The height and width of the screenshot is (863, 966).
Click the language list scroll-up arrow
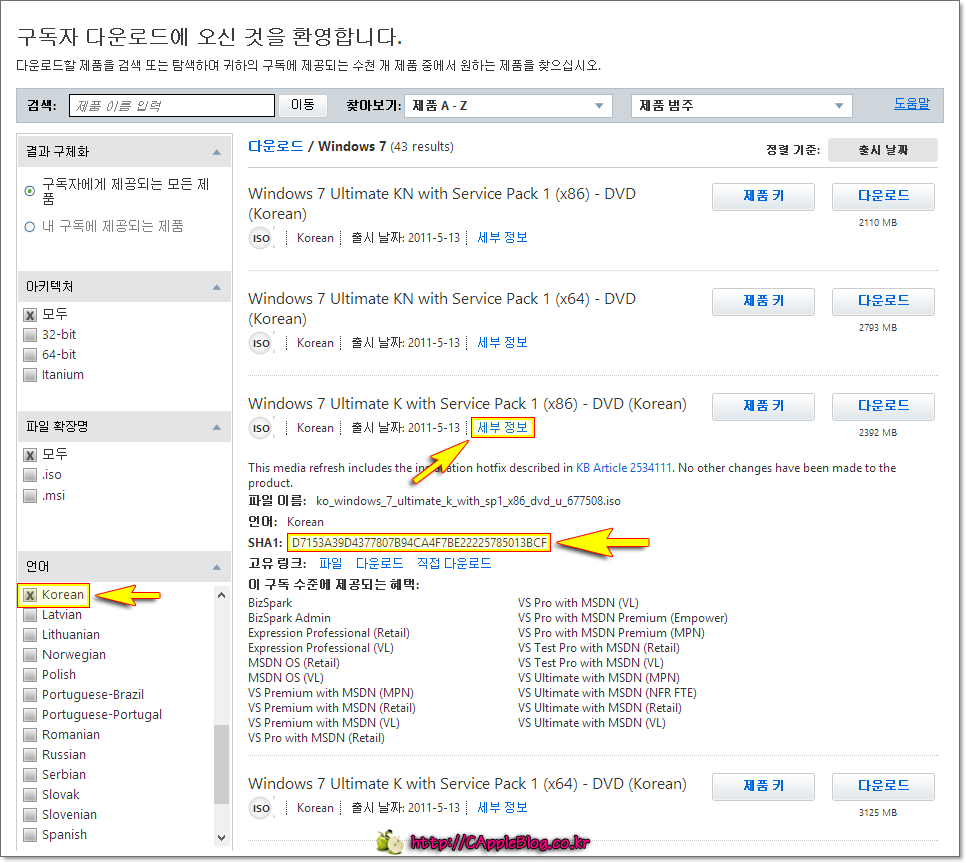click(222, 595)
